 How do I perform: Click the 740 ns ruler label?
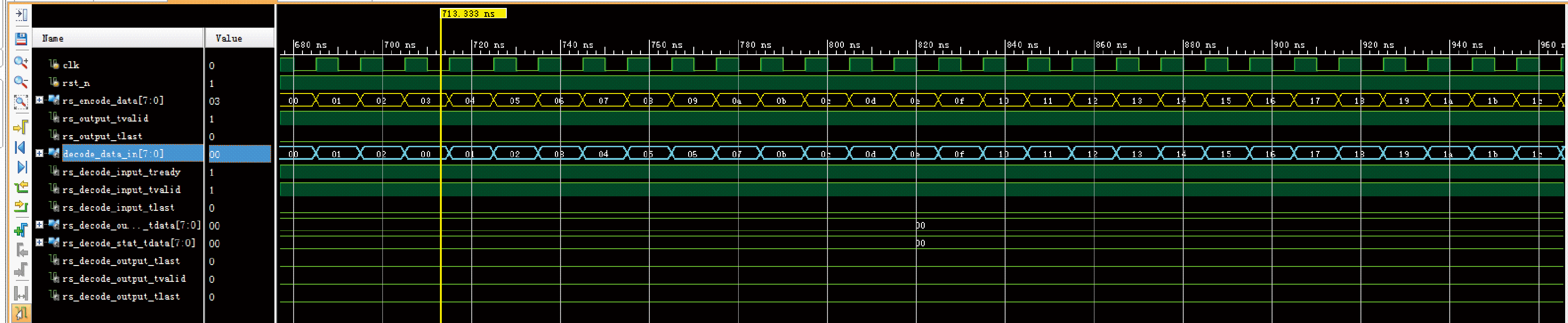coord(578,44)
